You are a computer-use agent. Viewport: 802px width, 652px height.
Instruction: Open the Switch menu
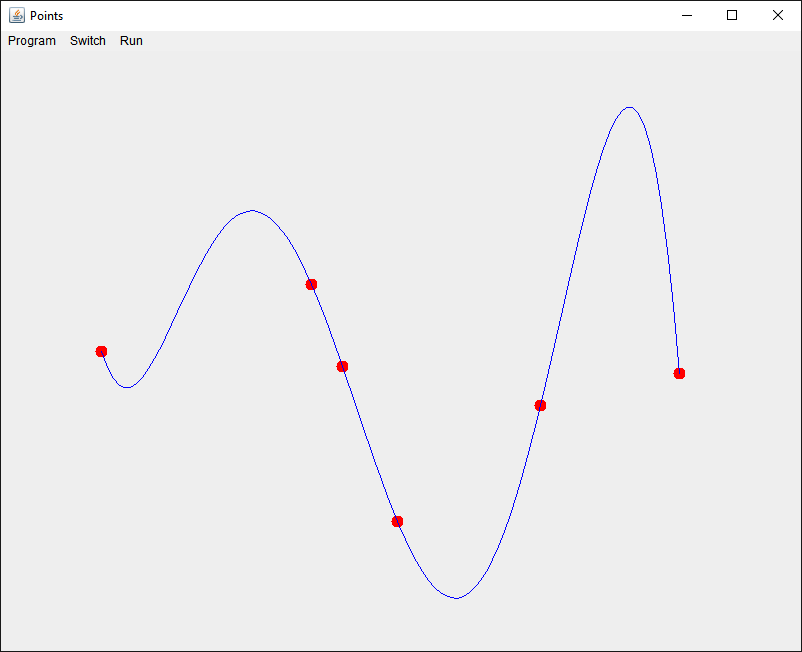pos(88,41)
